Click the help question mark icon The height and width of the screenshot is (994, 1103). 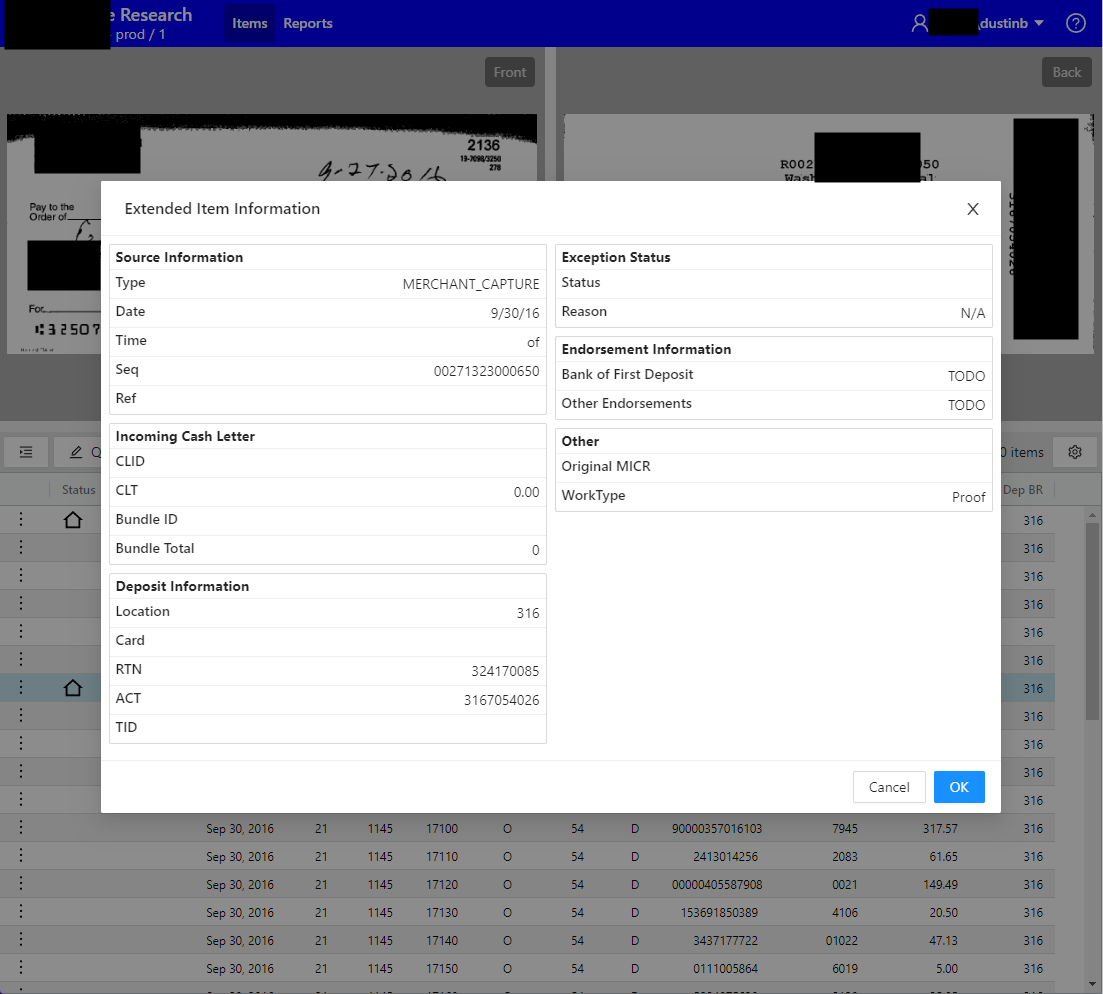click(x=1075, y=23)
